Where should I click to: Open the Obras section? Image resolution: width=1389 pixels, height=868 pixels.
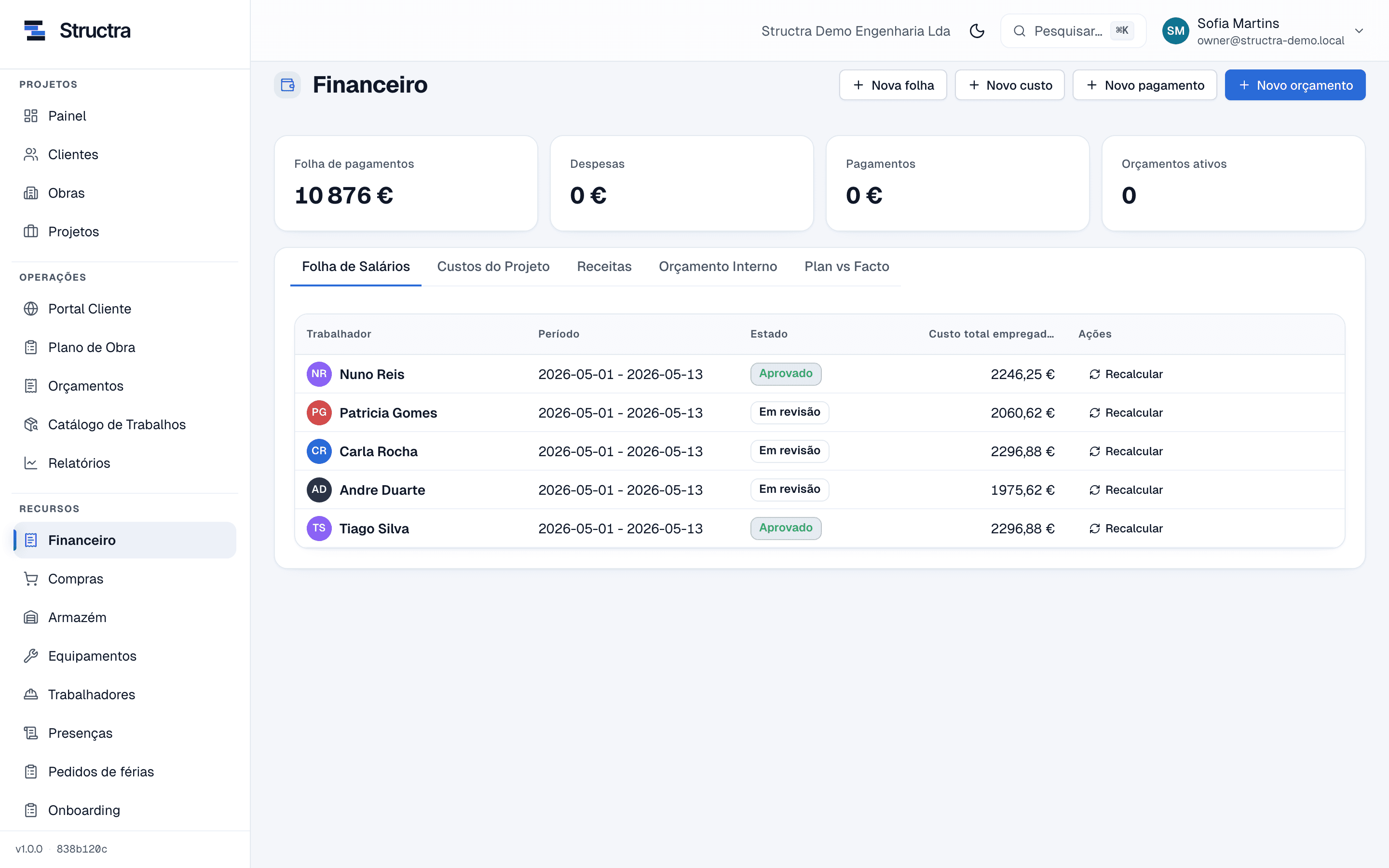tap(124, 193)
